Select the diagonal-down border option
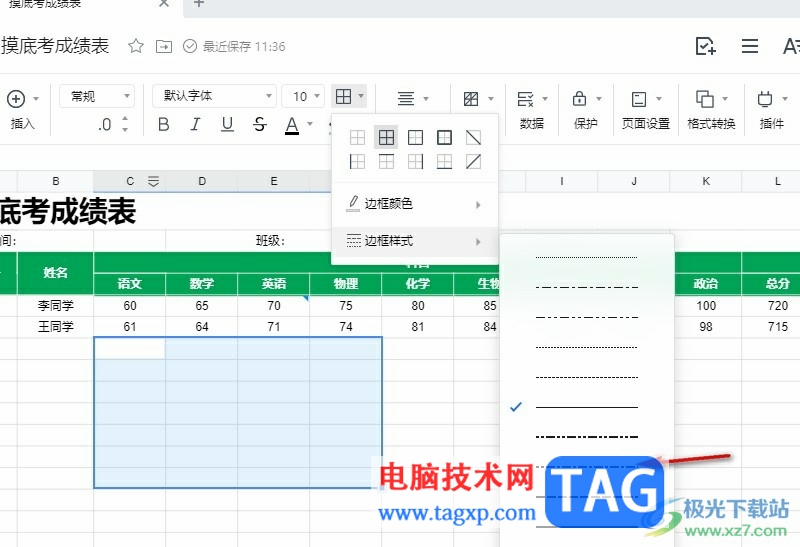800x547 pixels. (x=473, y=138)
